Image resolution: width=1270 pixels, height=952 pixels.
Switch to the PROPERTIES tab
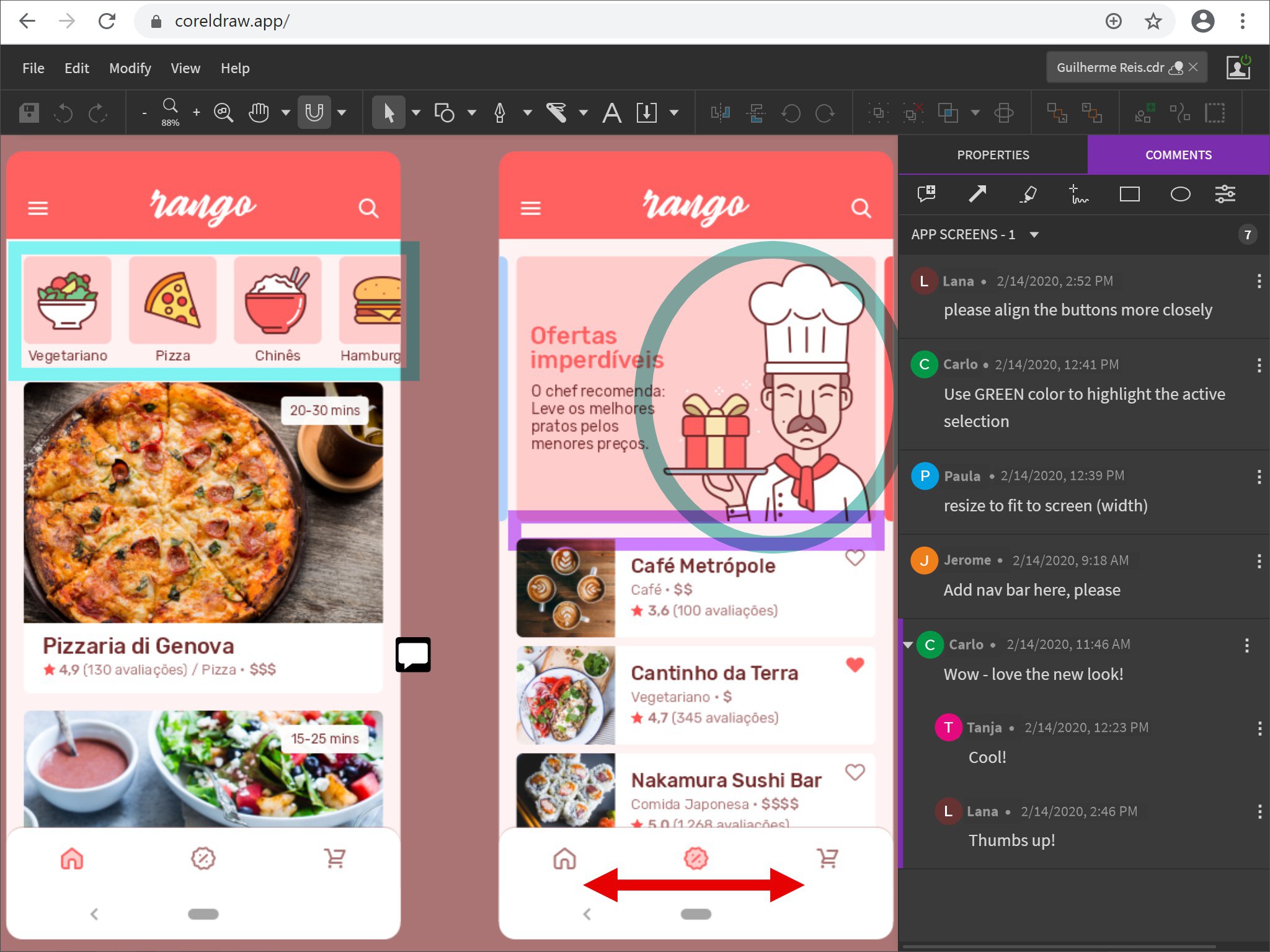pyautogui.click(x=993, y=155)
